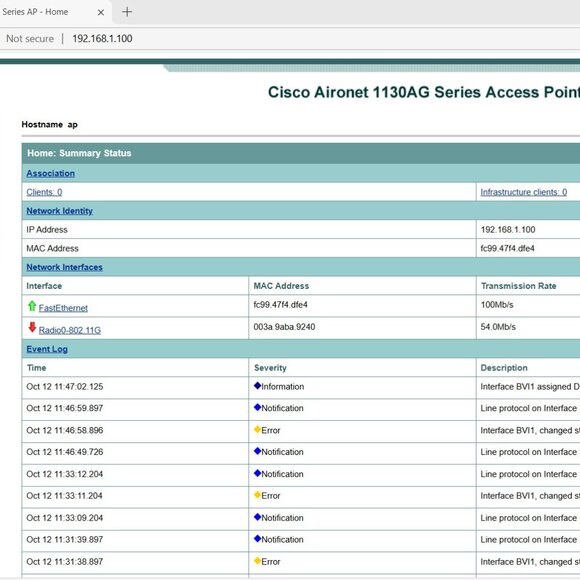Click the MAC Address column header in Network Interfaces
Screen dimensions: 580x580
pos(281,286)
